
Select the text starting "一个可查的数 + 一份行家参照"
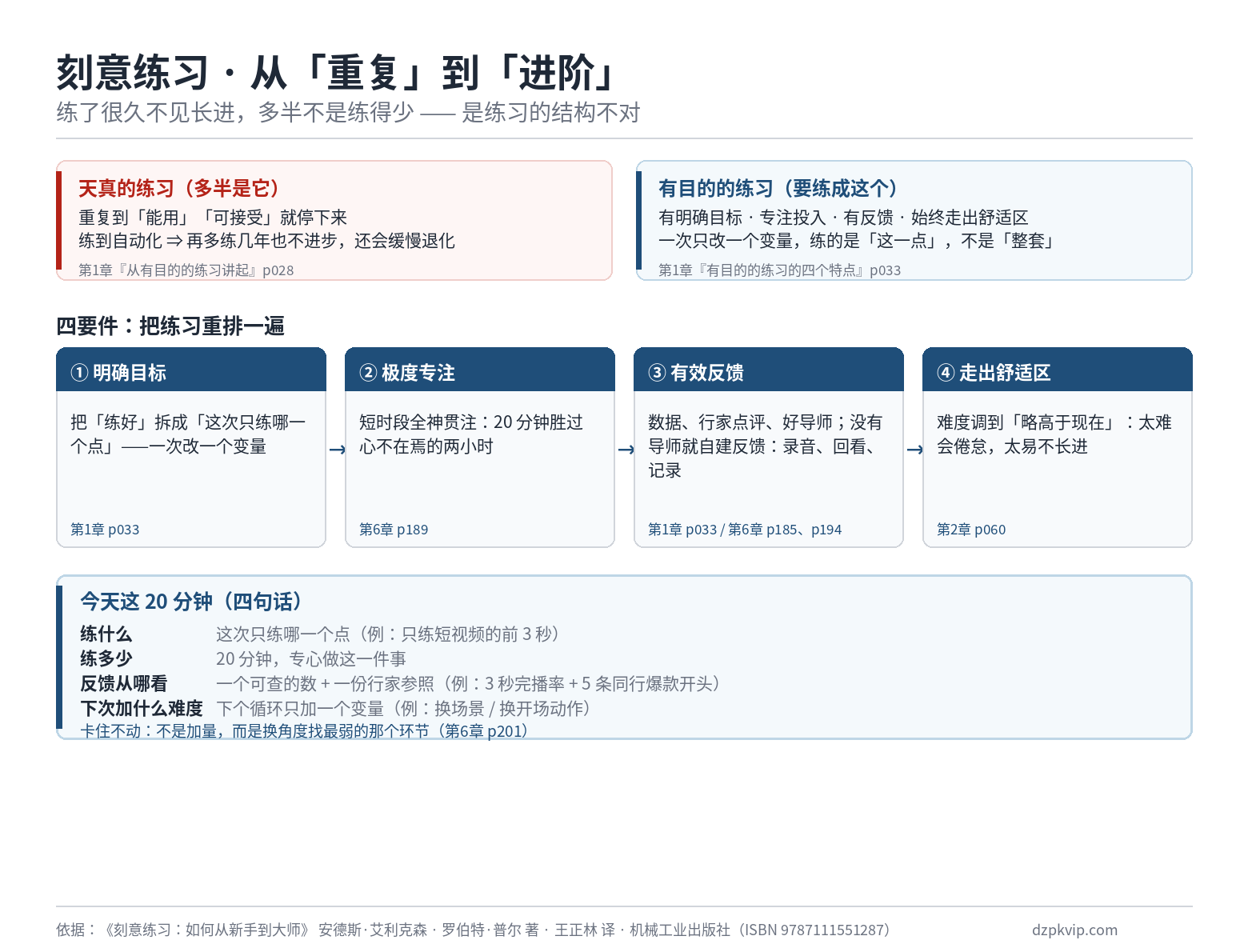coord(469,684)
